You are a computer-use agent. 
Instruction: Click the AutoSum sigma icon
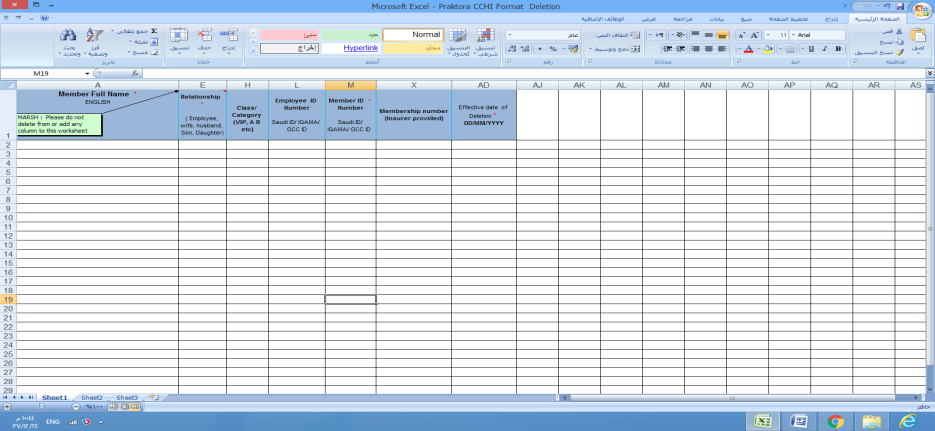tap(154, 30)
